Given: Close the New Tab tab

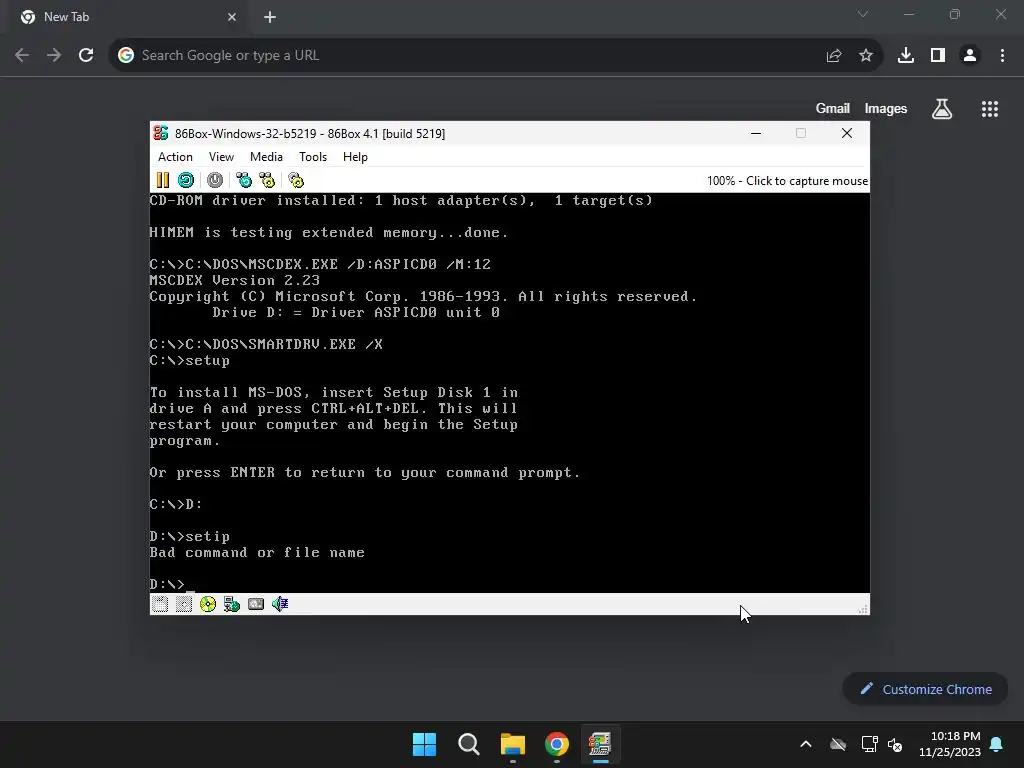Looking at the screenshot, I should 232,17.
